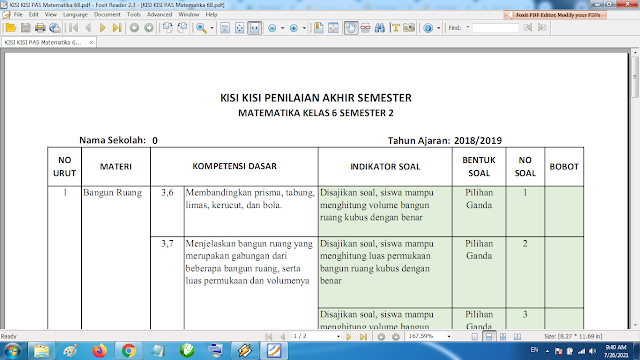Open the Help menu
This screenshot has width=640, height=360.
tap(211, 15)
